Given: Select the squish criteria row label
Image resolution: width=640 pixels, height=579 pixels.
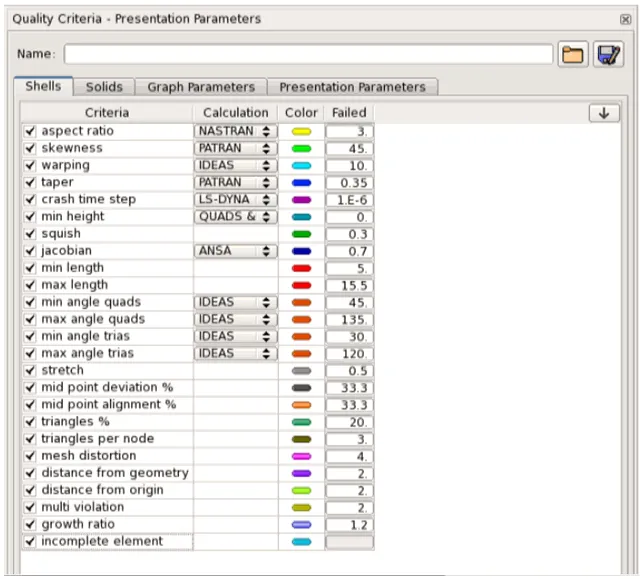Looking at the screenshot, I should (61, 234).
